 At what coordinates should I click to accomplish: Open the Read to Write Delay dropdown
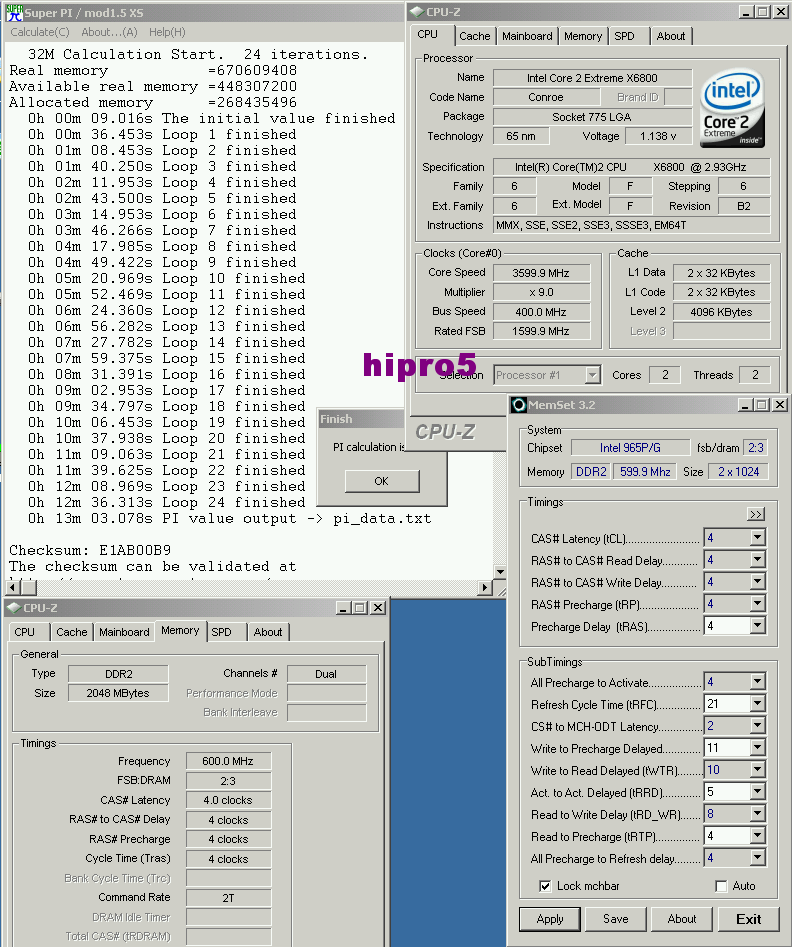[x=758, y=814]
